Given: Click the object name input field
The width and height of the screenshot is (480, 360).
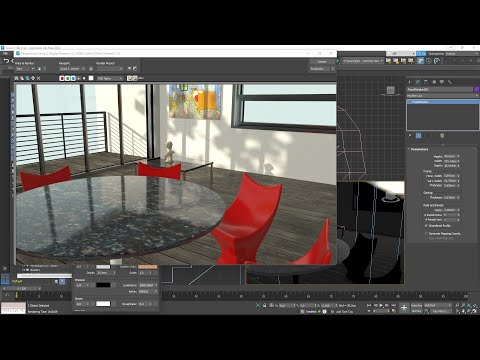Looking at the screenshot, I should [440, 90].
